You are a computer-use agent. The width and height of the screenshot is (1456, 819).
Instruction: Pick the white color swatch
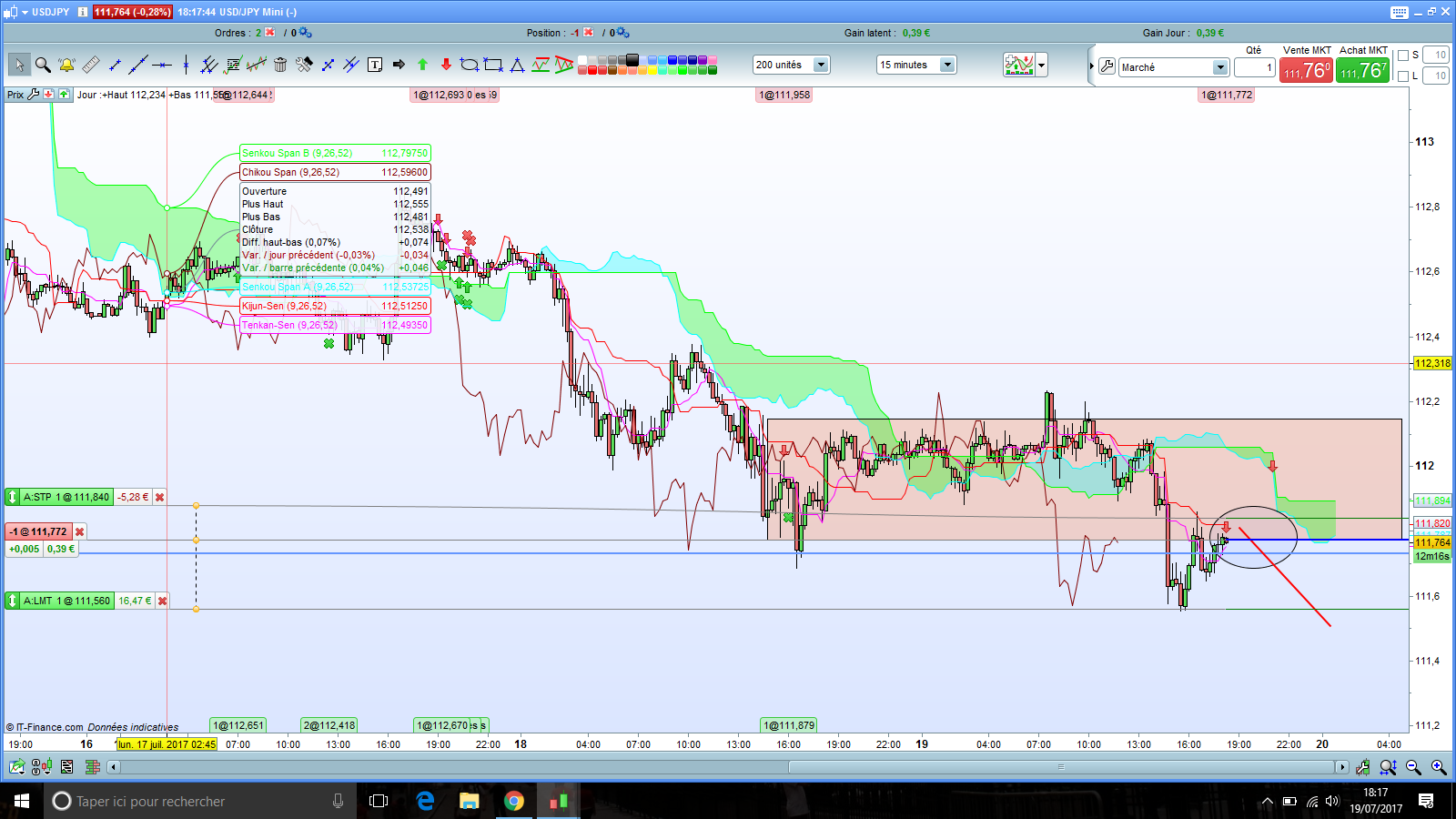tap(581, 60)
